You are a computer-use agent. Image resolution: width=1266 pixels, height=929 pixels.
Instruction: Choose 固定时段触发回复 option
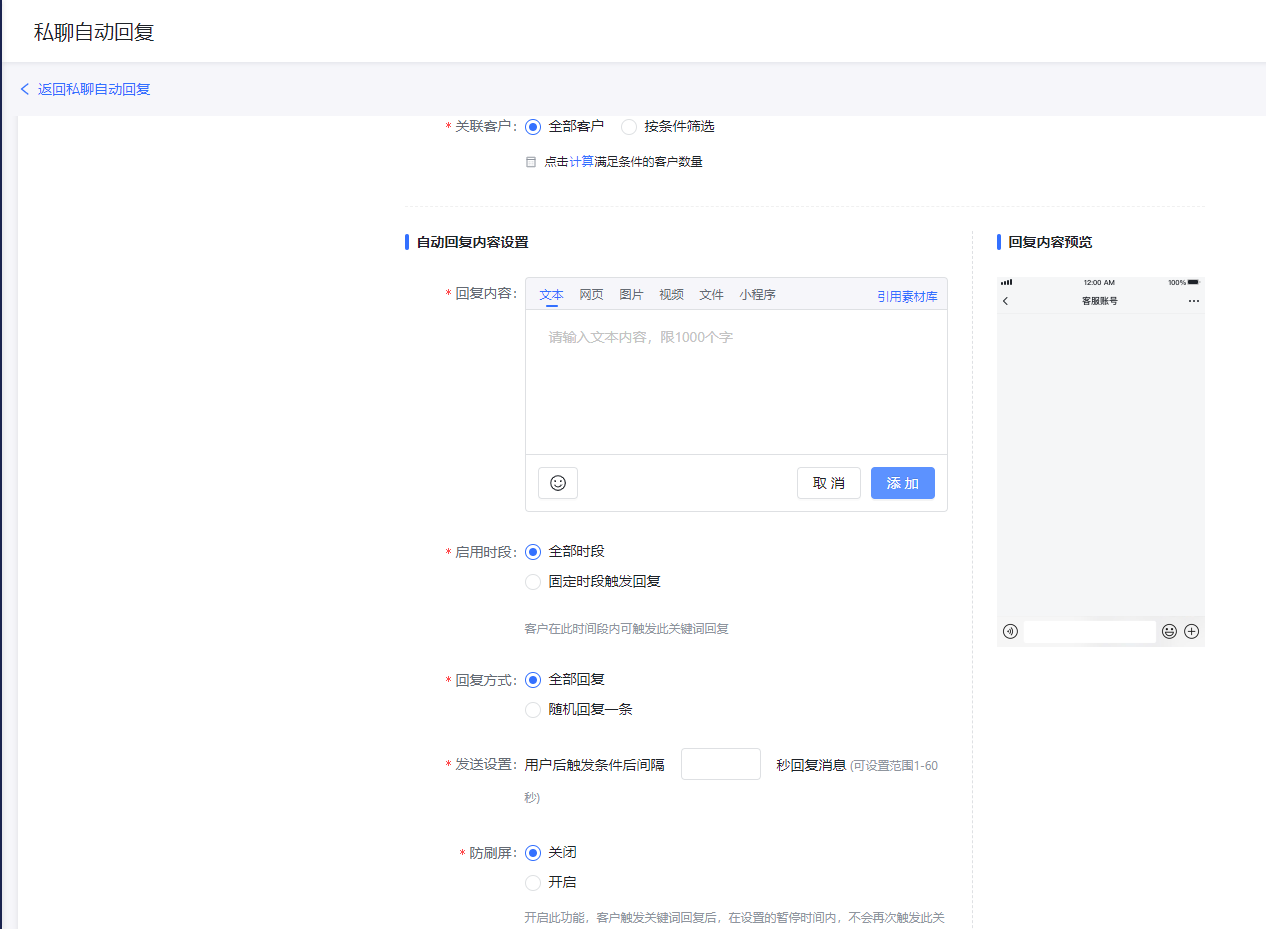tap(533, 582)
